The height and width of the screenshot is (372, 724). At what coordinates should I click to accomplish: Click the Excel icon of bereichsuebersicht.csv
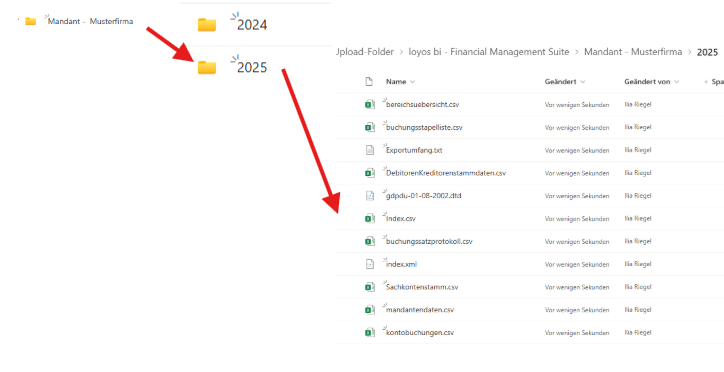point(369,105)
